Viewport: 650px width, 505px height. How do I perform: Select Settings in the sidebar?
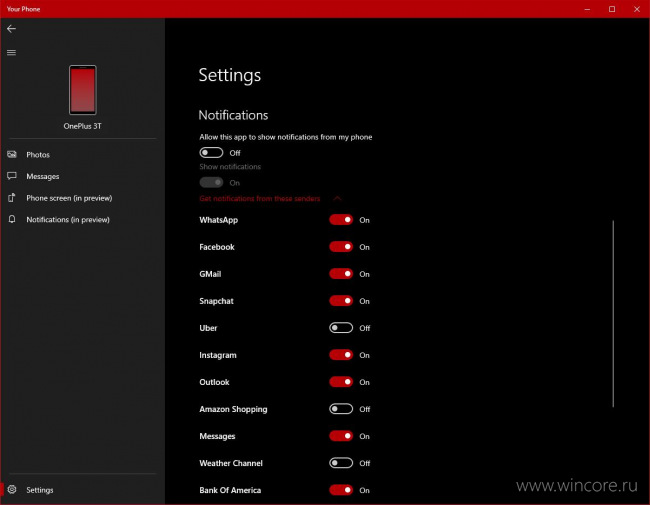click(x=82, y=490)
